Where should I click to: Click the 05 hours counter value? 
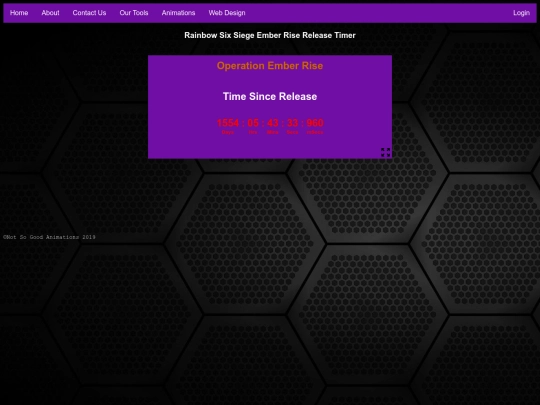(253, 123)
